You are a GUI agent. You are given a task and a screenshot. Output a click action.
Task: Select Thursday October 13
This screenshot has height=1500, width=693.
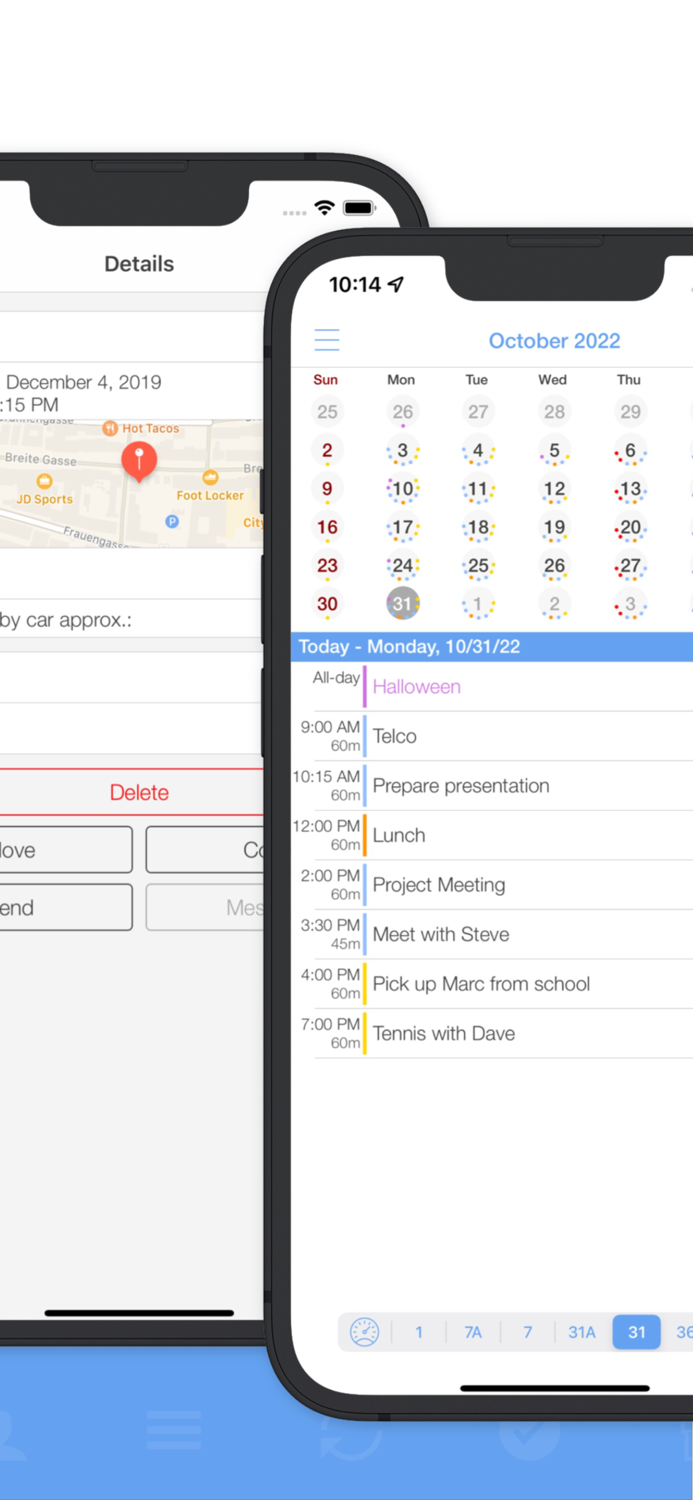[x=630, y=489]
